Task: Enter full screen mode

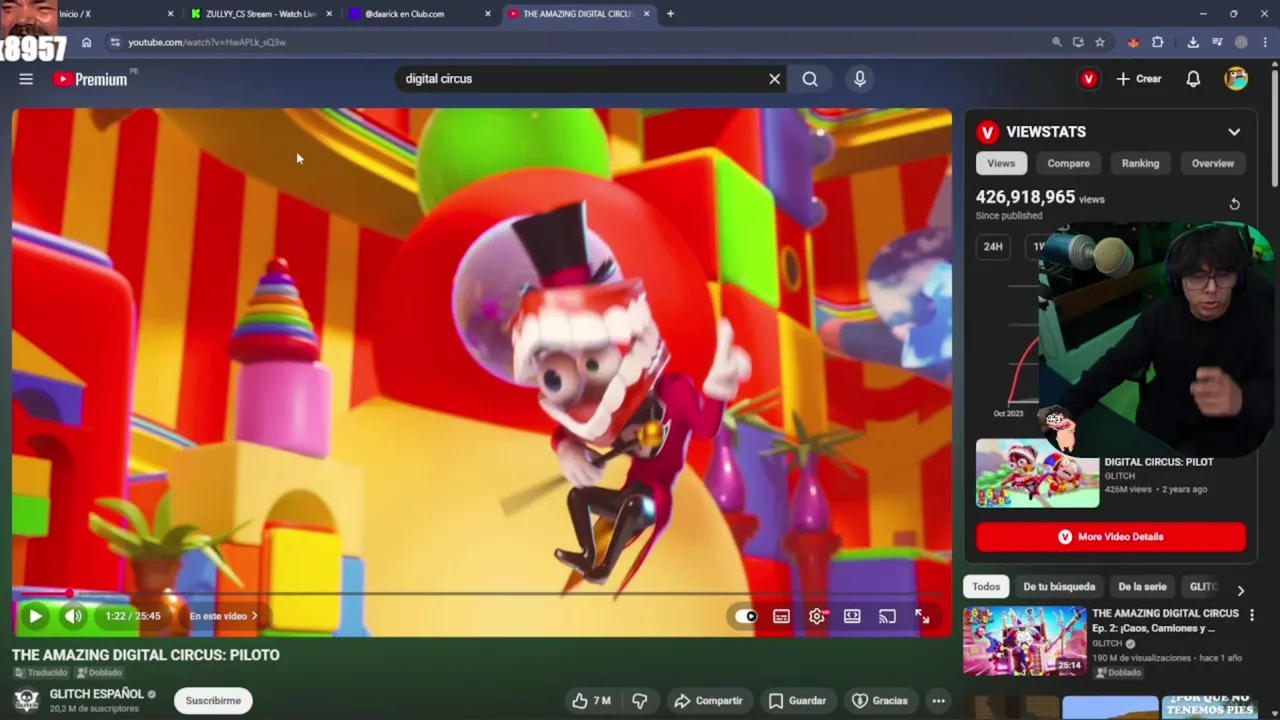Action: click(x=922, y=616)
